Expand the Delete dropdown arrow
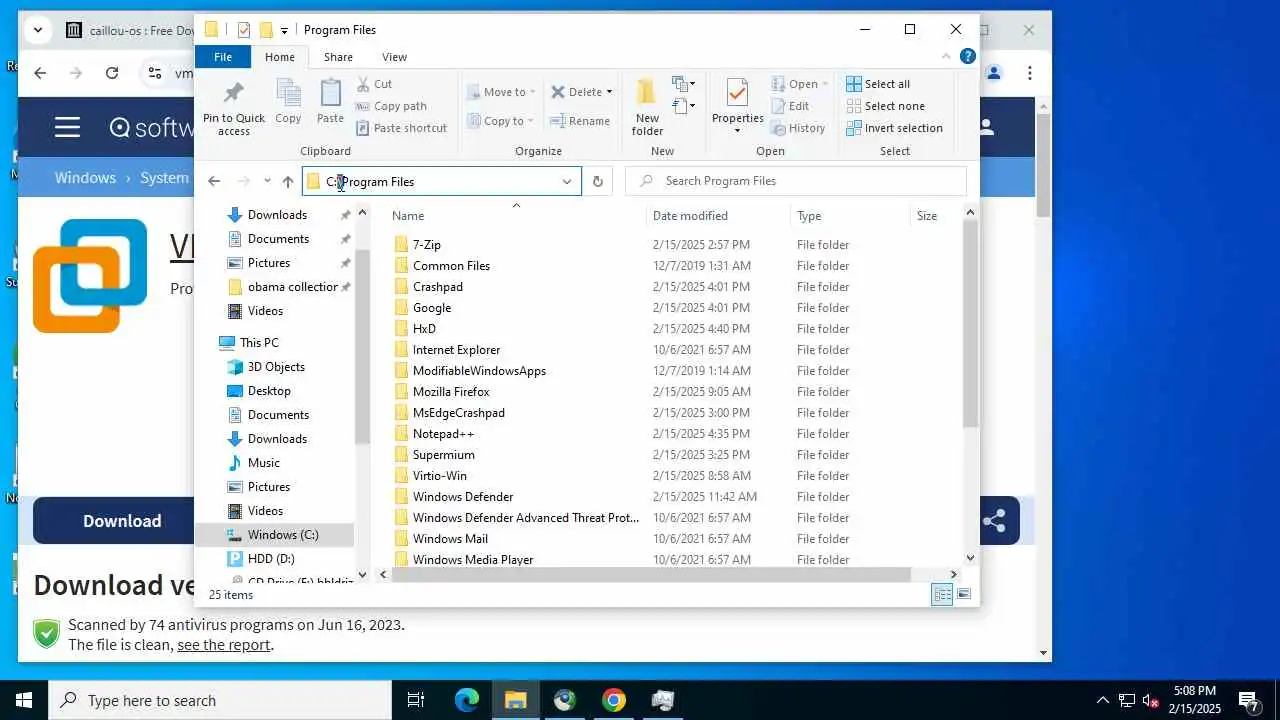Image resolution: width=1280 pixels, height=720 pixels. tap(609, 92)
